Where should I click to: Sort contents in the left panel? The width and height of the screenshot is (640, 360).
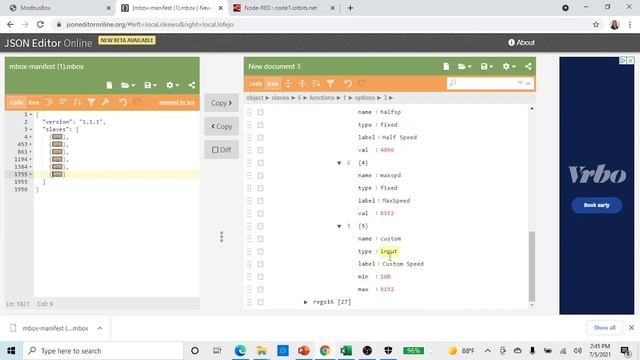tap(77, 102)
